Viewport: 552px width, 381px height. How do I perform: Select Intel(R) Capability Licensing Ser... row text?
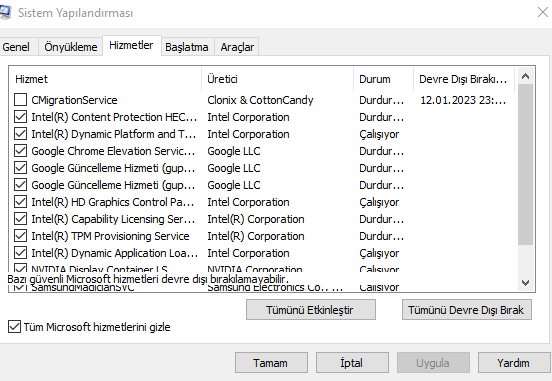pos(113,219)
